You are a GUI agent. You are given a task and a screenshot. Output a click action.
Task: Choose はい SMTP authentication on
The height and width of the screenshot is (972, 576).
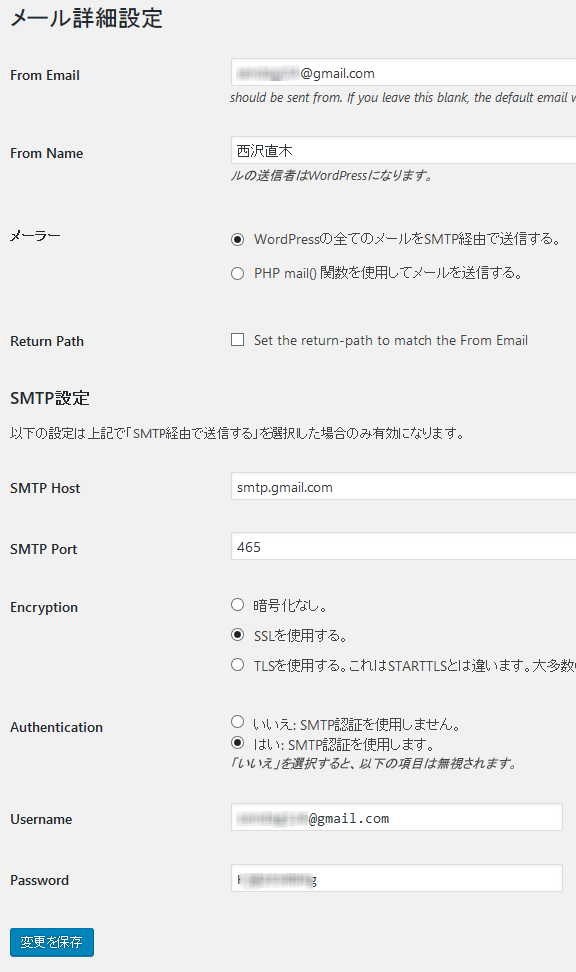pyautogui.click(x=237, y=742)
